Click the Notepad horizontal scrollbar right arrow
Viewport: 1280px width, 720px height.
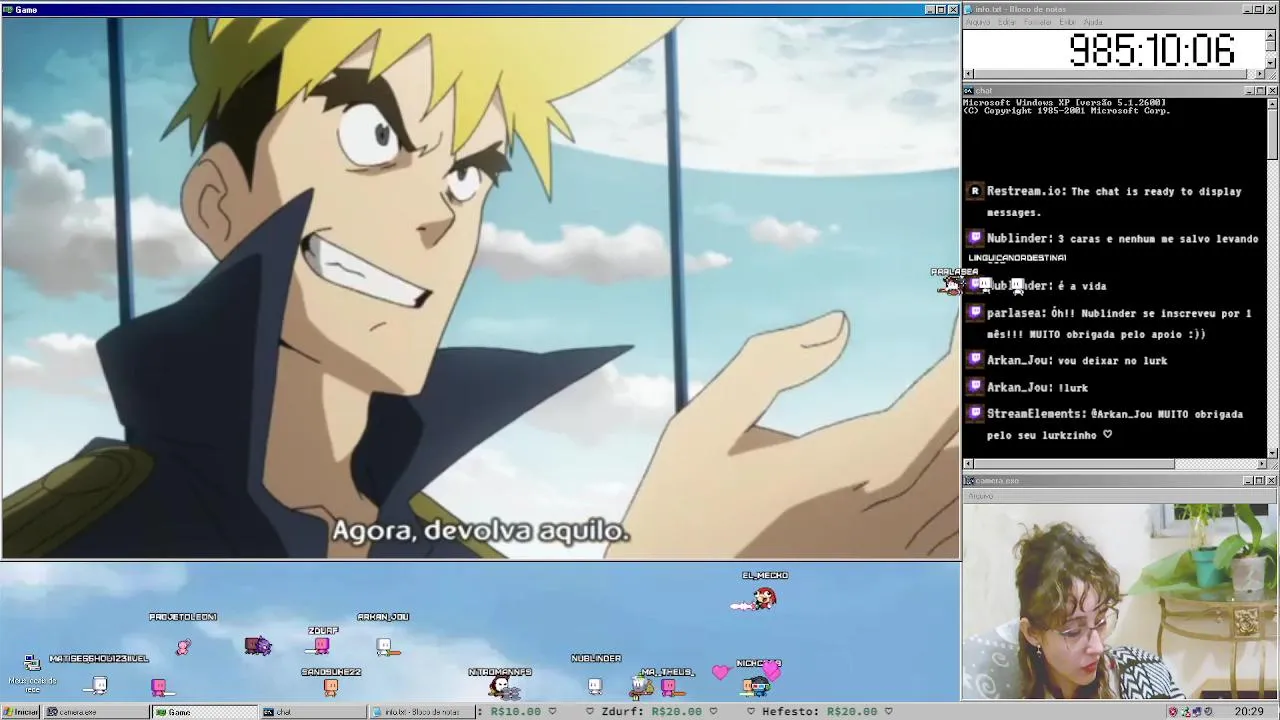point(1260,74)
